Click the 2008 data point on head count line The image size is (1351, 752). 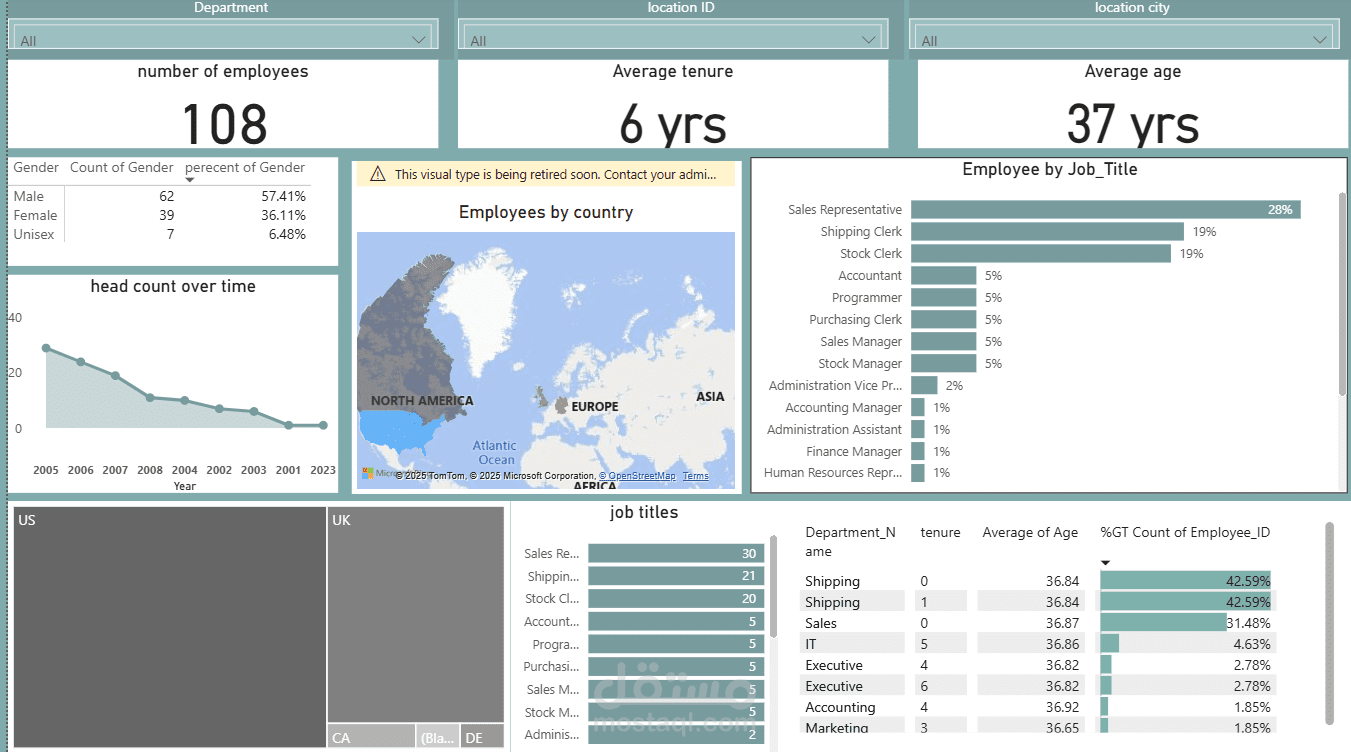coord(150,397)
